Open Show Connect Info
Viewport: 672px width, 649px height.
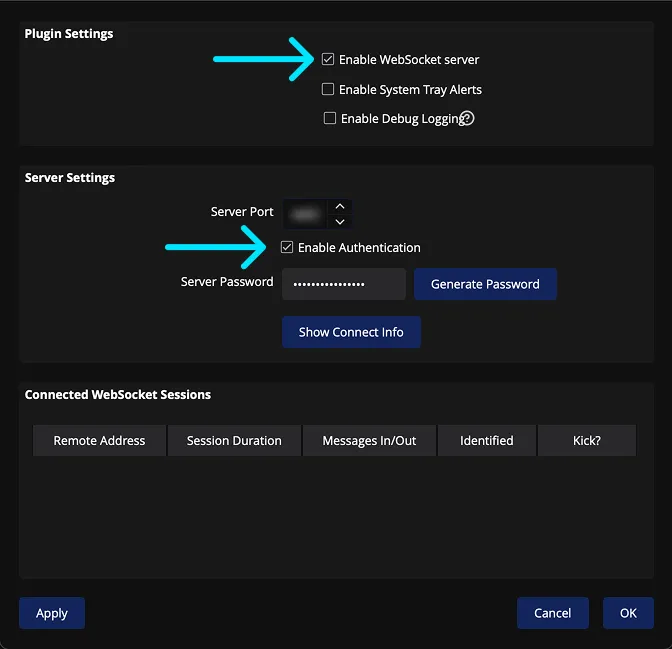[x=351, y=332]
